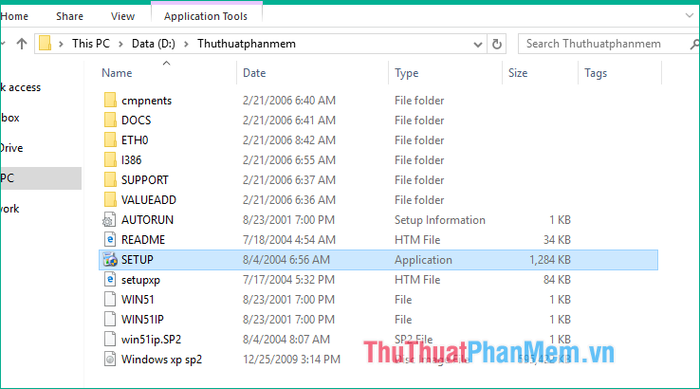
Task: Click the search magnifier icon
Action: 694,44
